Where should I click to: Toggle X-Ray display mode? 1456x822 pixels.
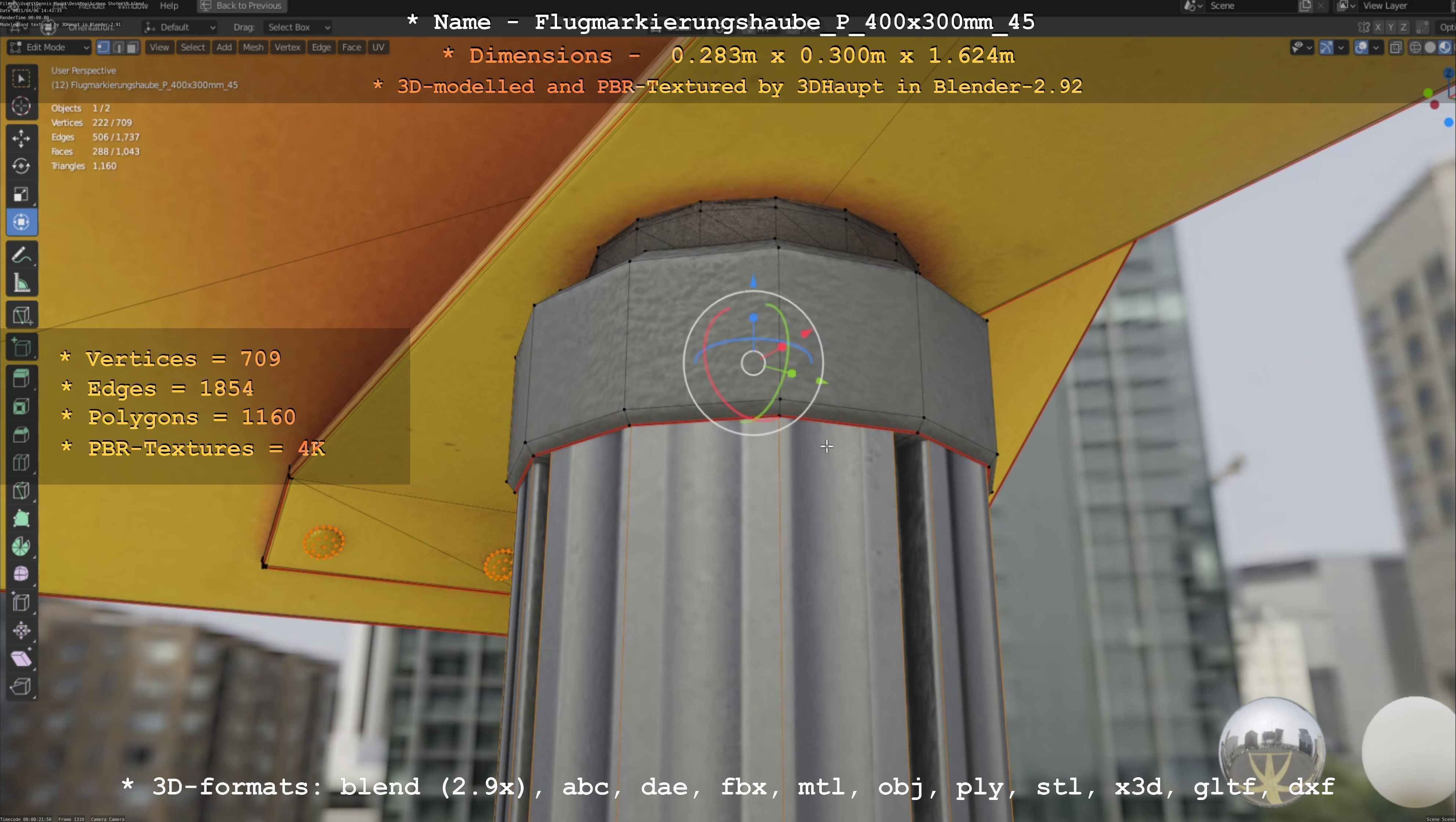pos(1395,47)
